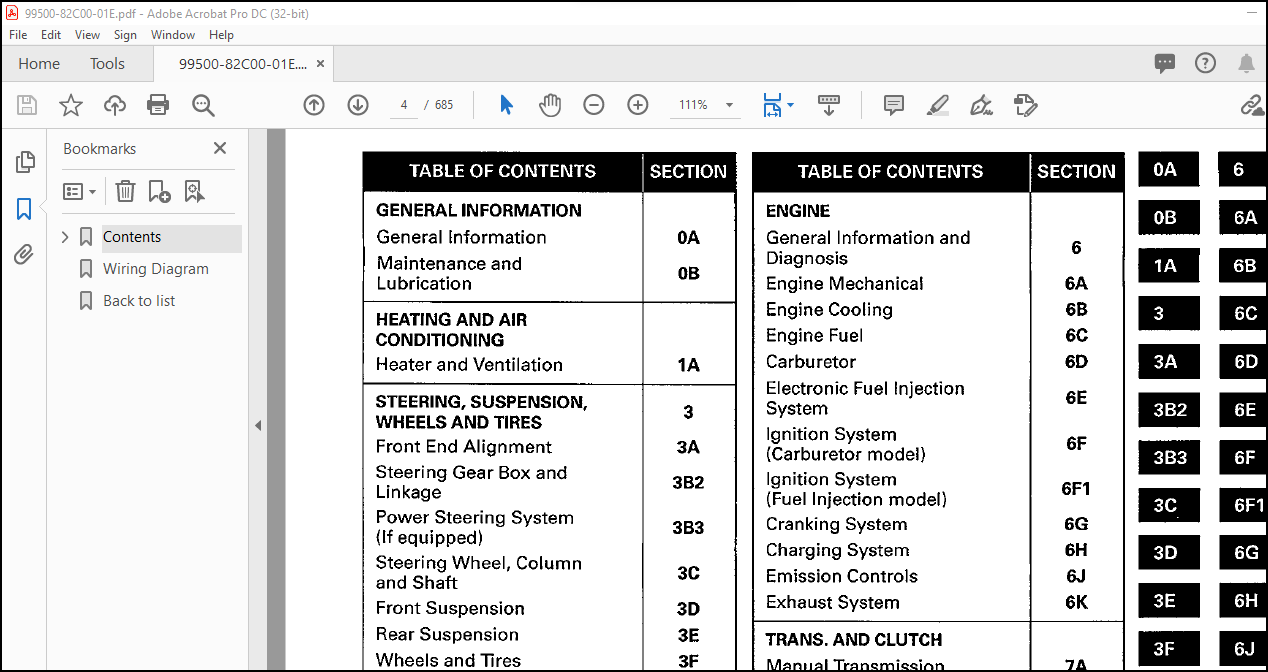Screen dimensions: 1268x672
Task: Toggle the attachments paperclip panel
Action: click(25, 255)
